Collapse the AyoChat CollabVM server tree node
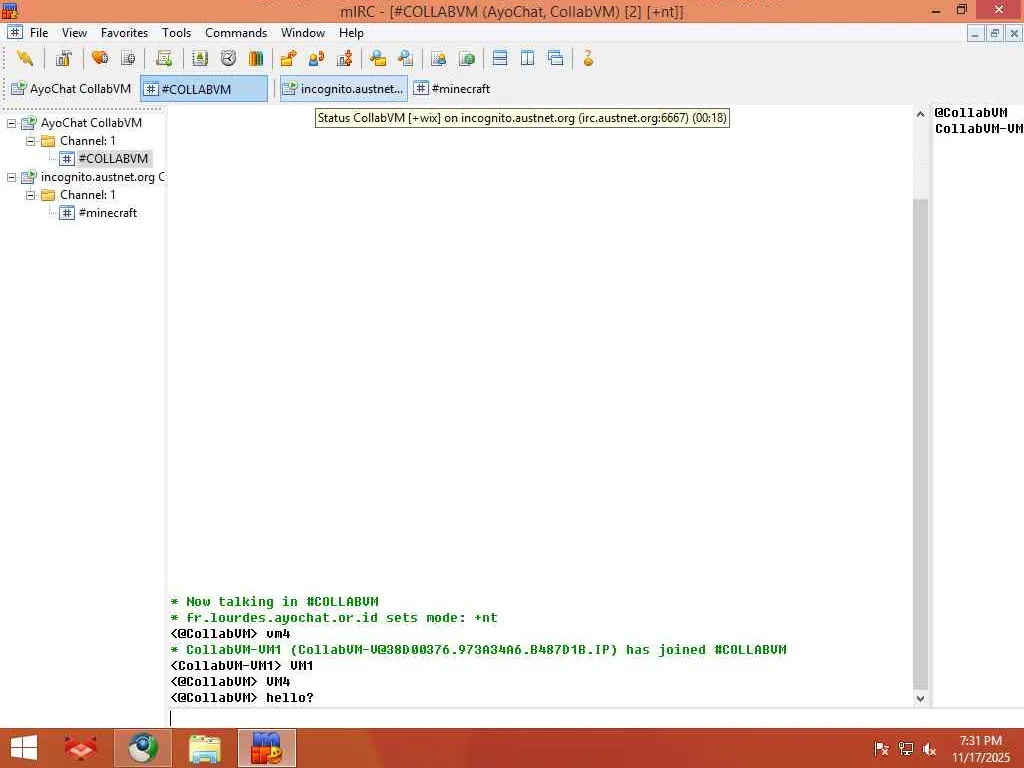Viewport: 1024px width, 768px height. (11, 123)
